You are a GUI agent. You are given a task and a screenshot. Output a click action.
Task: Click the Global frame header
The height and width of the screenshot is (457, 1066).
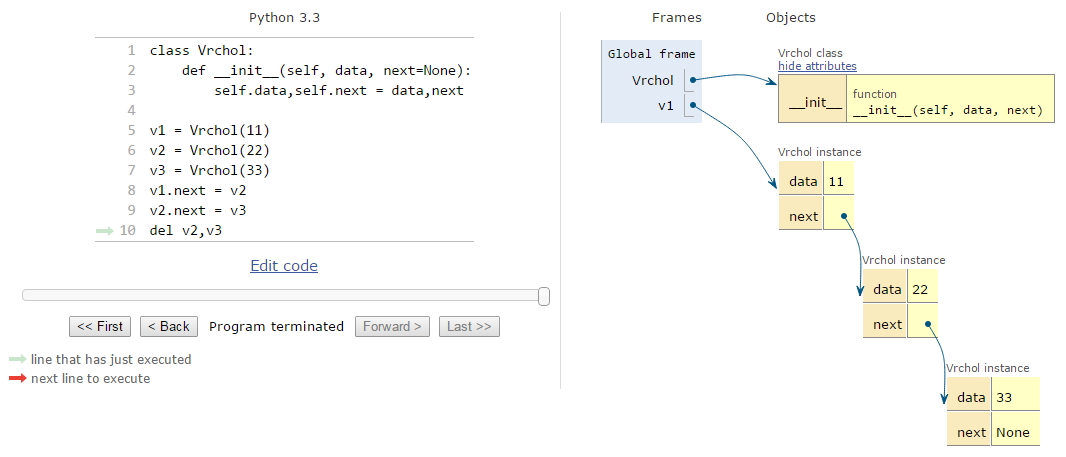pos(651,54)
